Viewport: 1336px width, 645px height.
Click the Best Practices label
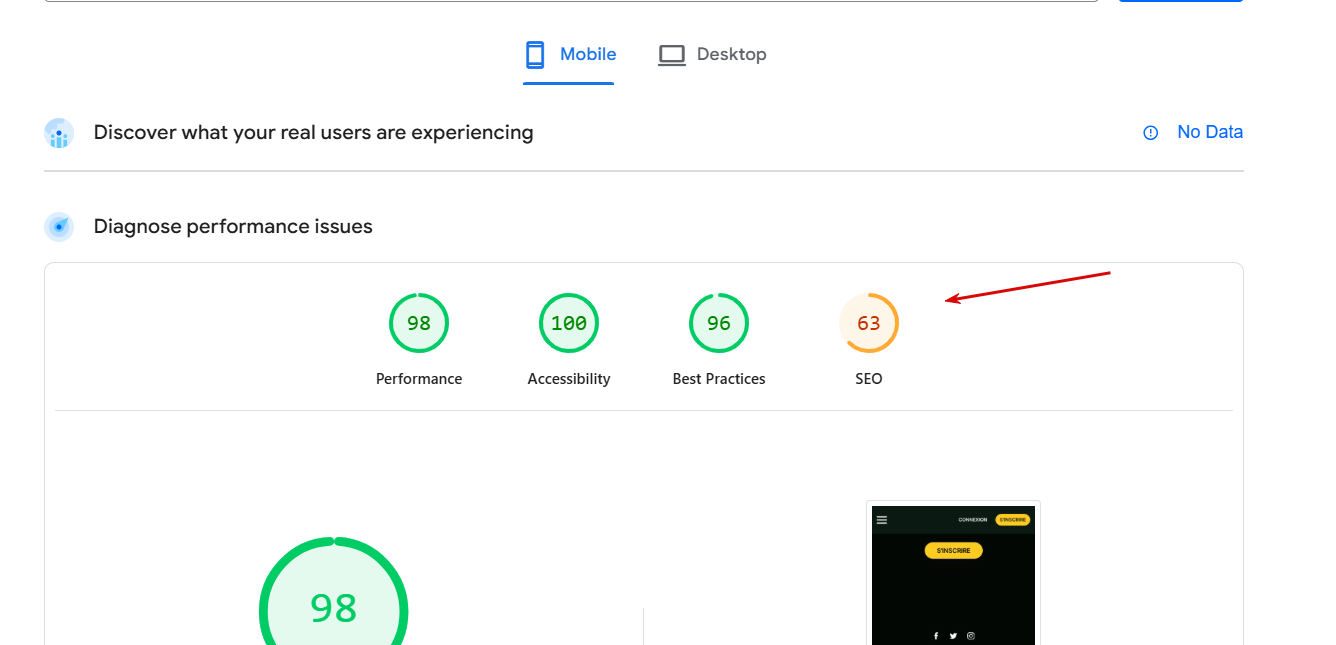pyautogui.click(x=719, y=379)
